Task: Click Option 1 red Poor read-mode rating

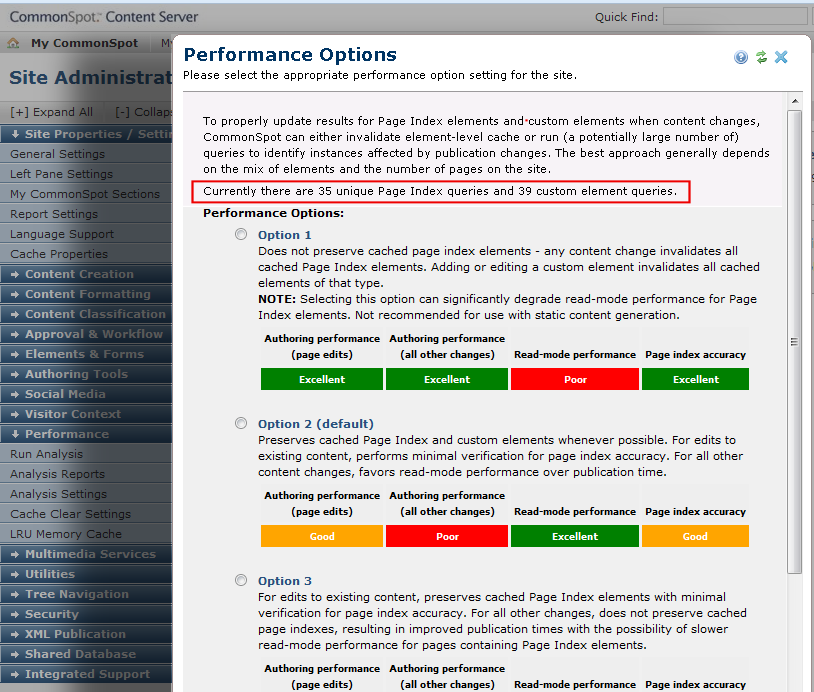Action: (x=575, y=379)
